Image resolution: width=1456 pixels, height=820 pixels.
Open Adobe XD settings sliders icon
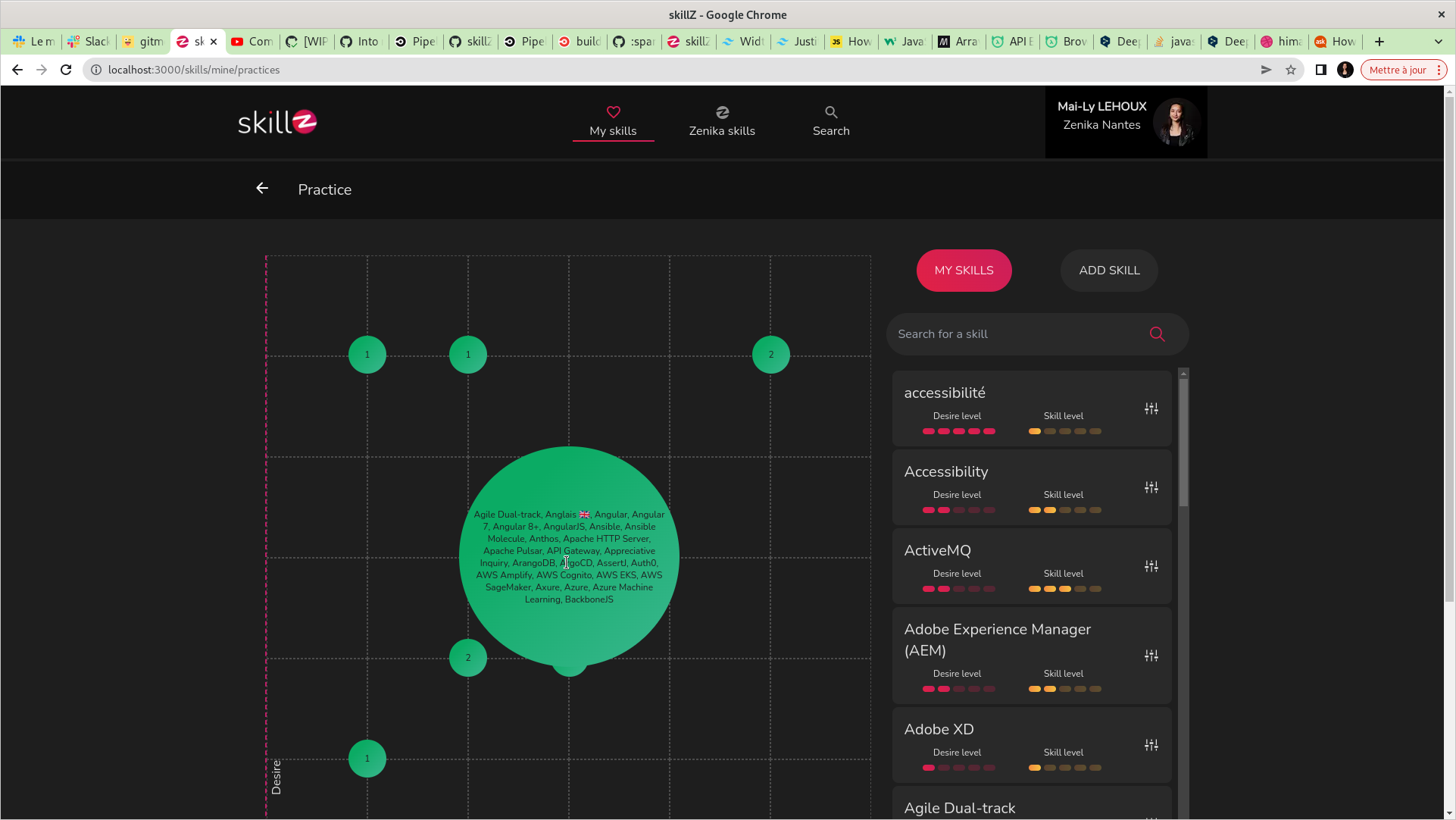tap(1151, 746)
